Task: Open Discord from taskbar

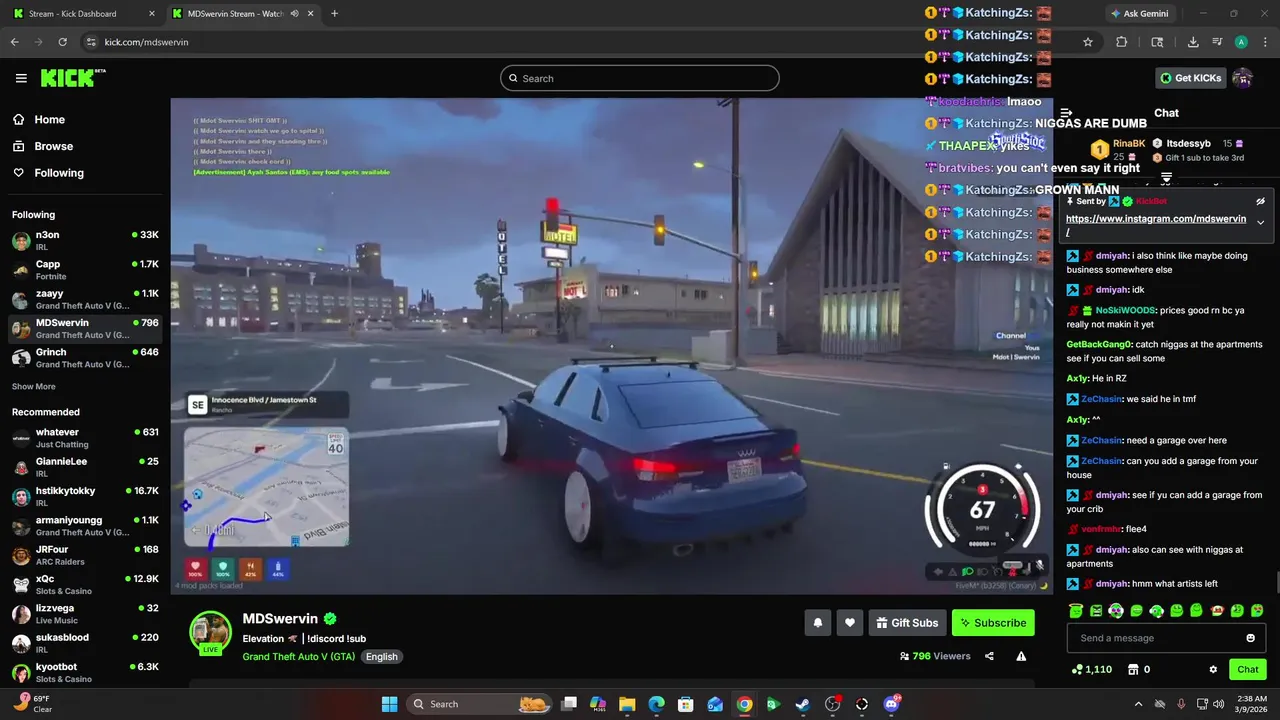Action: [891, 704]
